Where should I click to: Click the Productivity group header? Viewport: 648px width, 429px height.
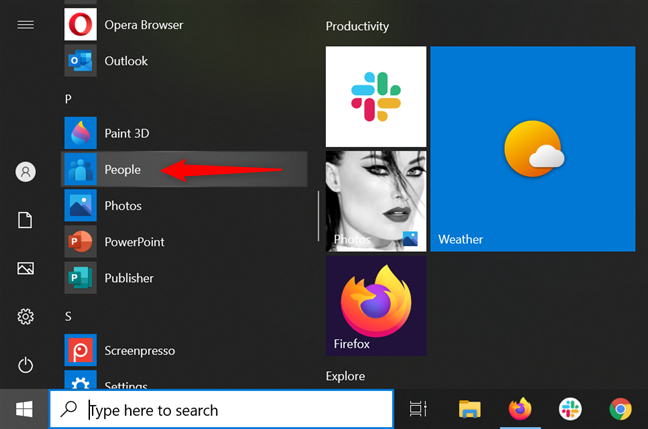[357, 26]
